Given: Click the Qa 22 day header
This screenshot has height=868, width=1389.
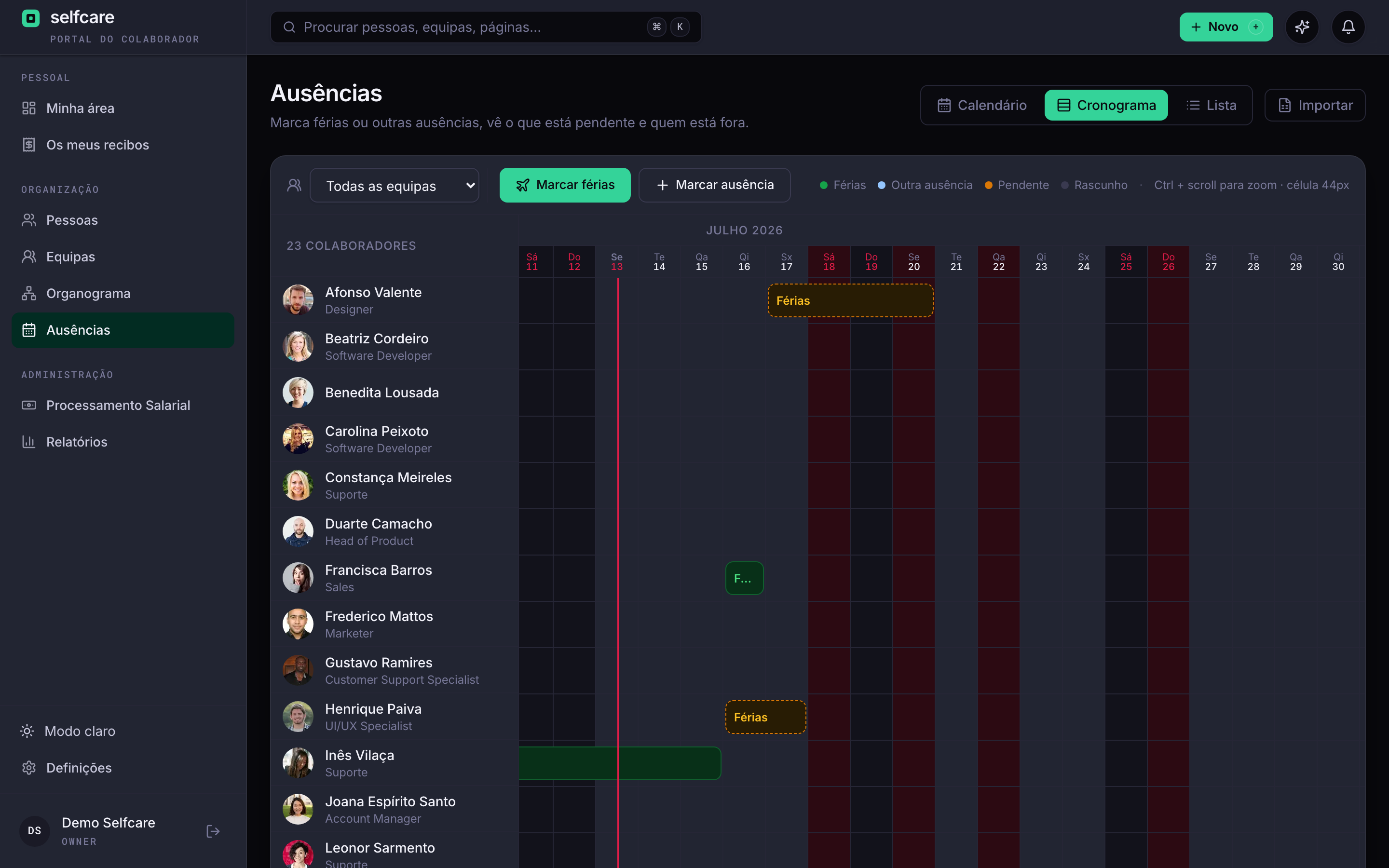Looking at the screenshot, I should (999, 262).
